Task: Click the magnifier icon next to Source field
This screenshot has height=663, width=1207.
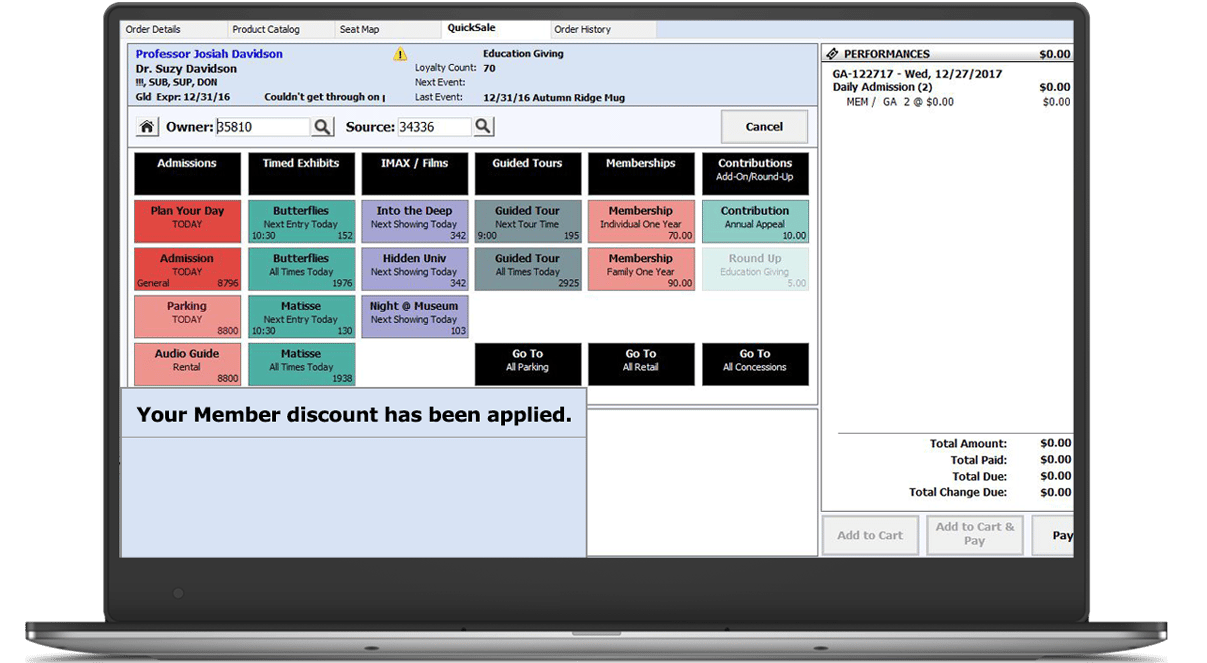Action: (486, 126)
